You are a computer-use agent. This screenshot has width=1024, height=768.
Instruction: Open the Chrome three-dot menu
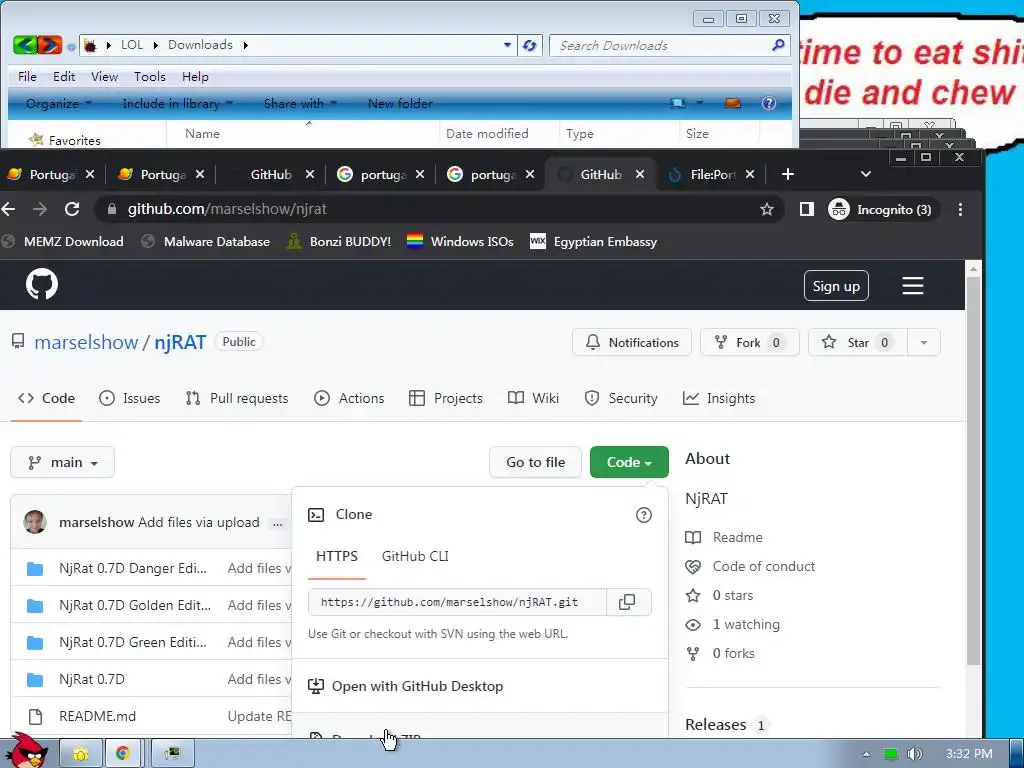click(x=960, y=210)
